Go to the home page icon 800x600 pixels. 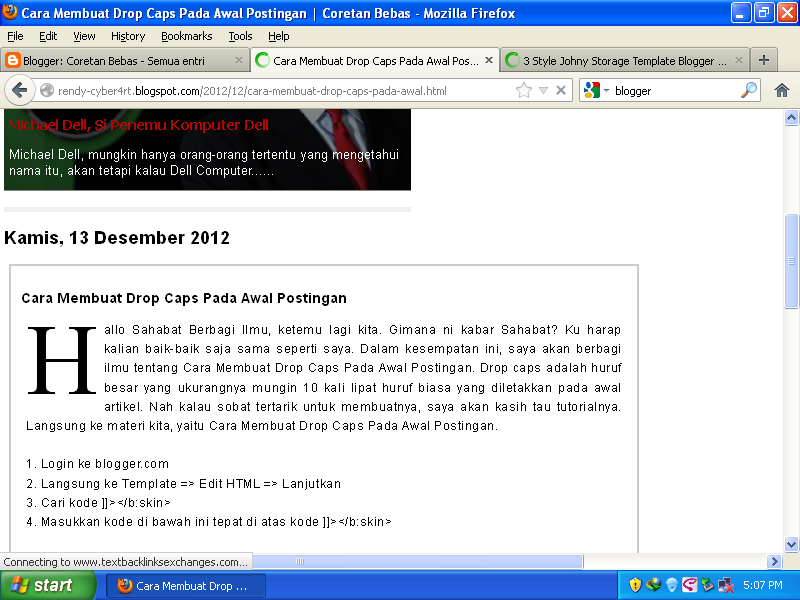coord(782,91)
